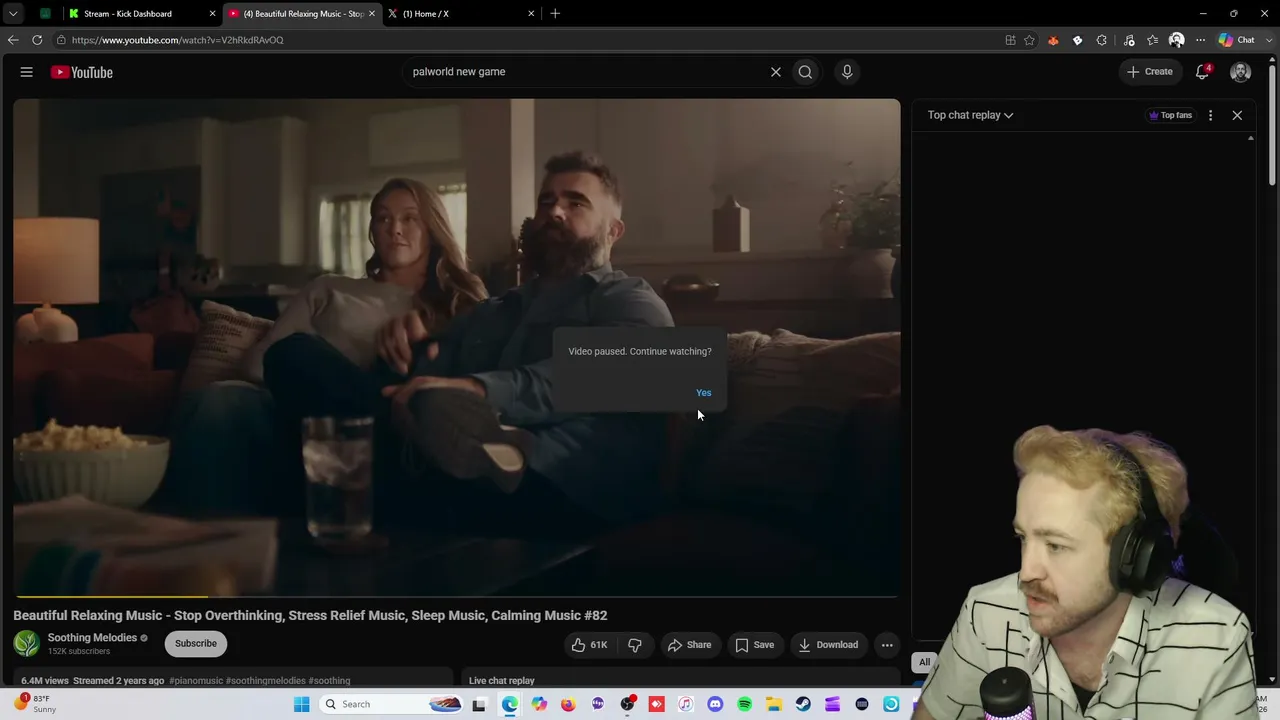
Task: Open Copilot Chat in the browser
Action: click(x=1237, y=40)
